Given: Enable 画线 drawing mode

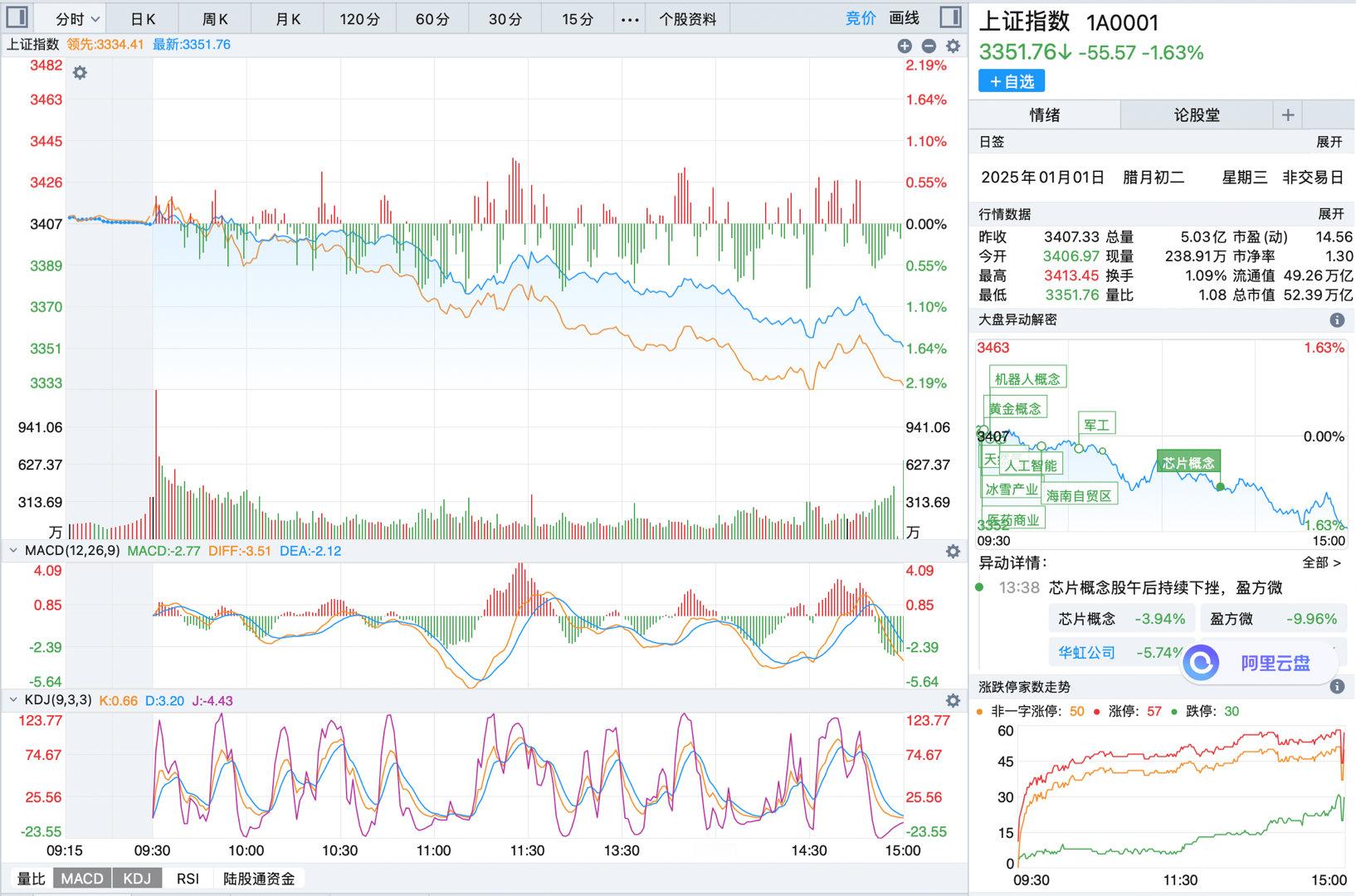Looking at the screenshot, I should click(905, 18).
